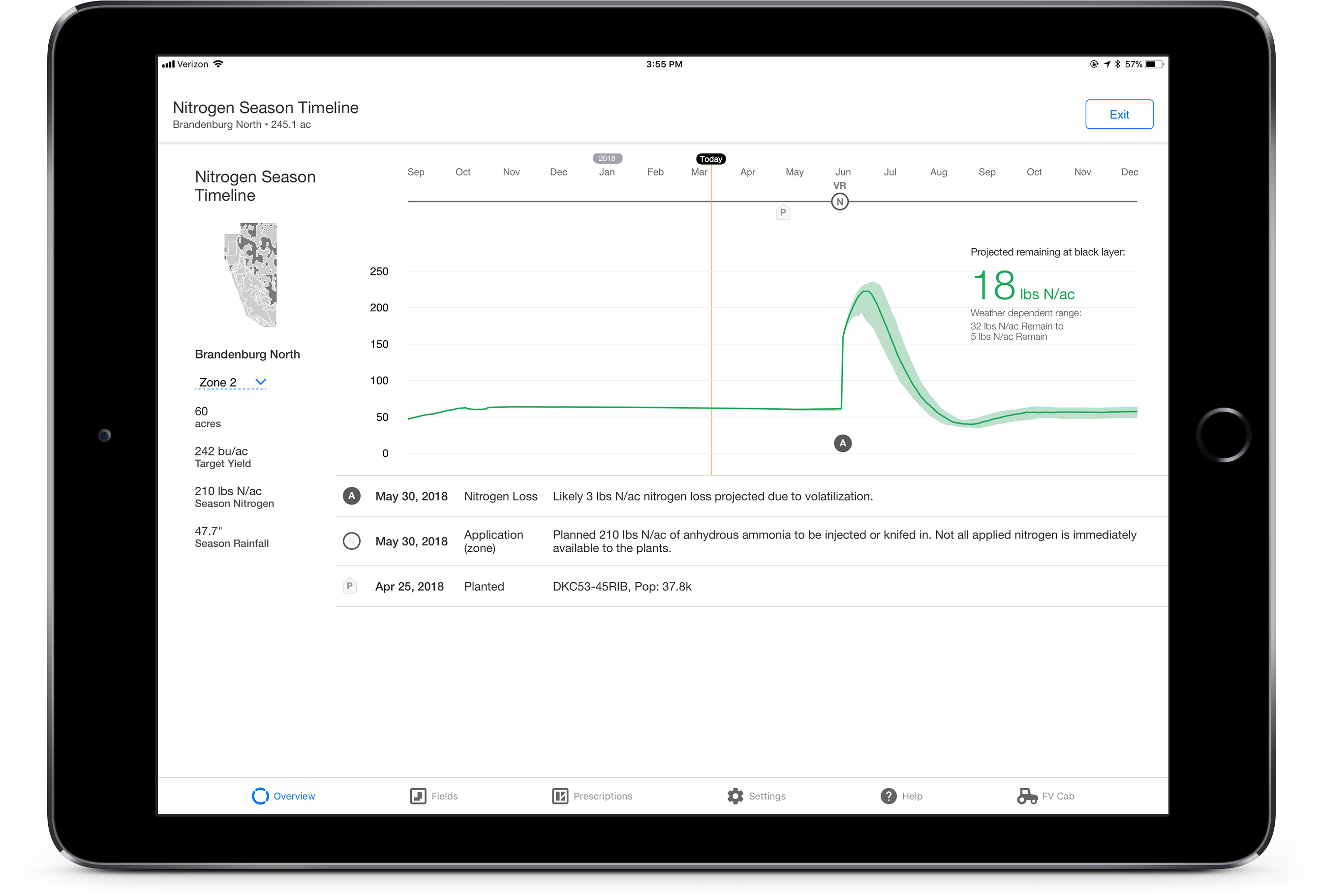Expand the 2018 year marker on timeline
The width and height of the screenshot is (1319, 896).
click(606, 157)
